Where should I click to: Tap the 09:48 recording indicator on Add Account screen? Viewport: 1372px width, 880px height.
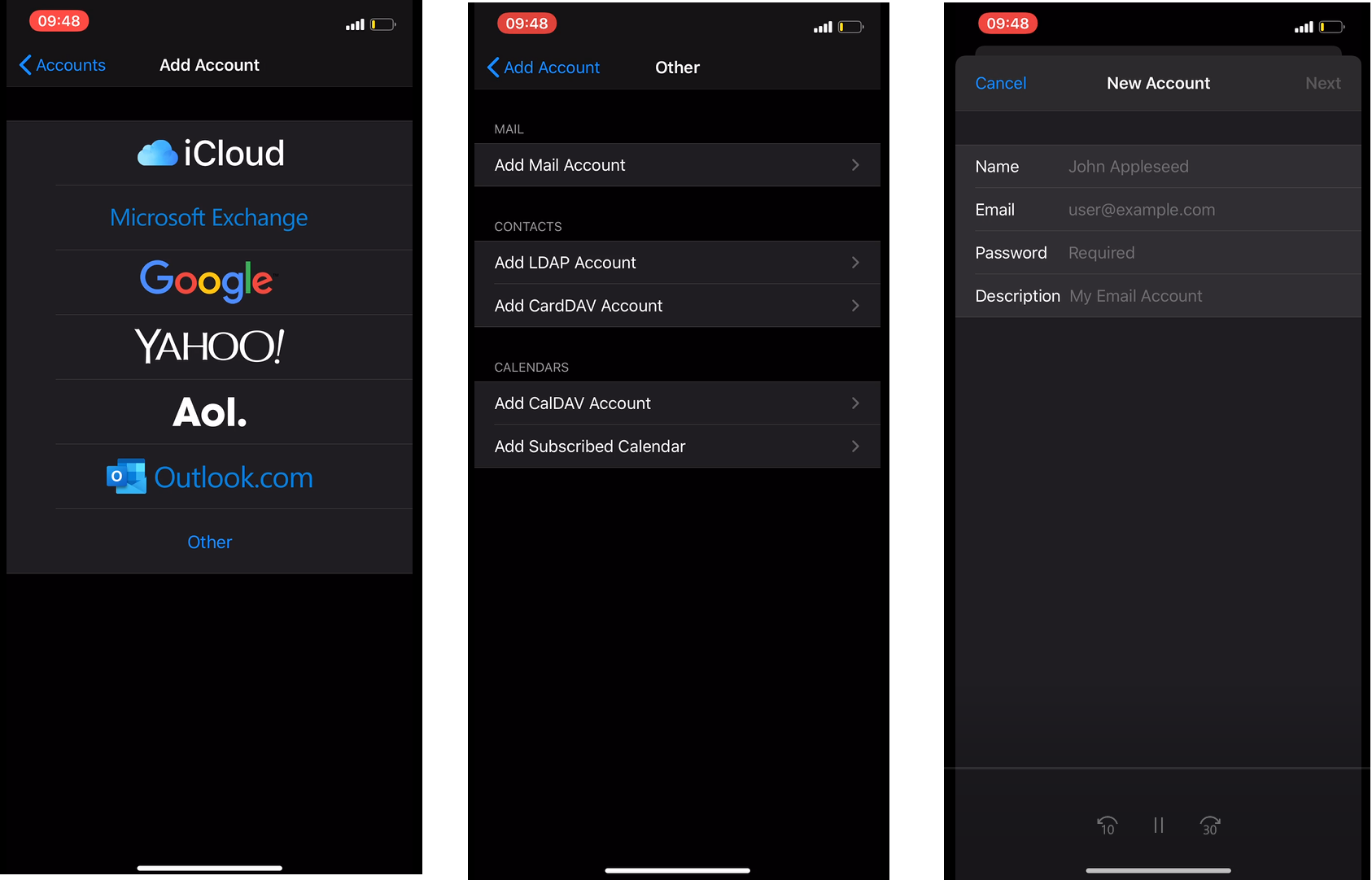pos(59,21)
